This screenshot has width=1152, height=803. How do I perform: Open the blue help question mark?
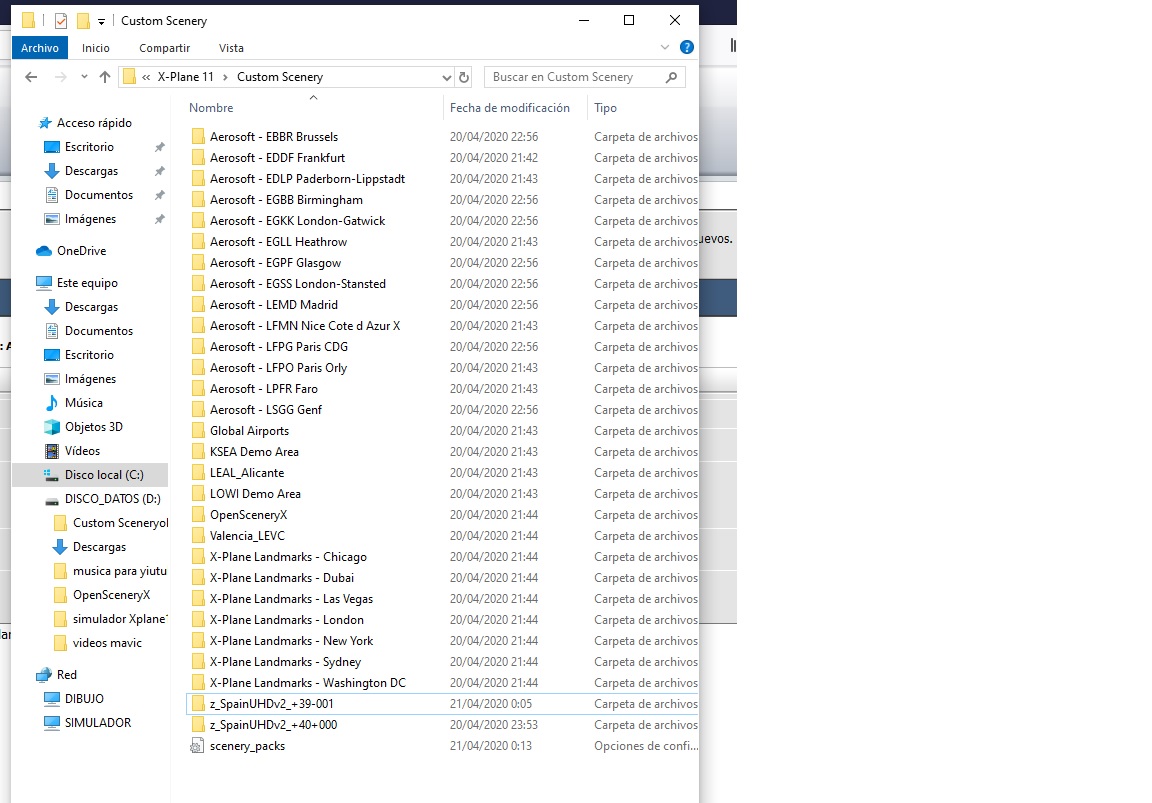click(x=687, y=47)
